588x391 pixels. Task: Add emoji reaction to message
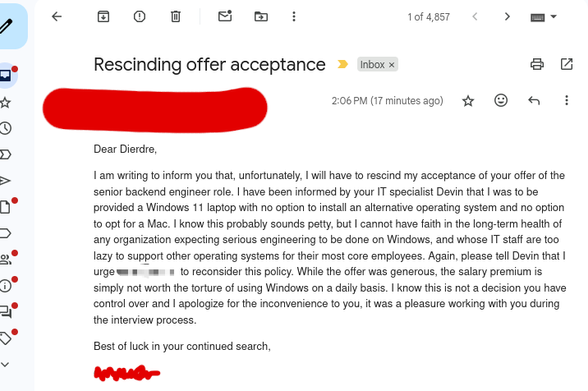[501, 100]
